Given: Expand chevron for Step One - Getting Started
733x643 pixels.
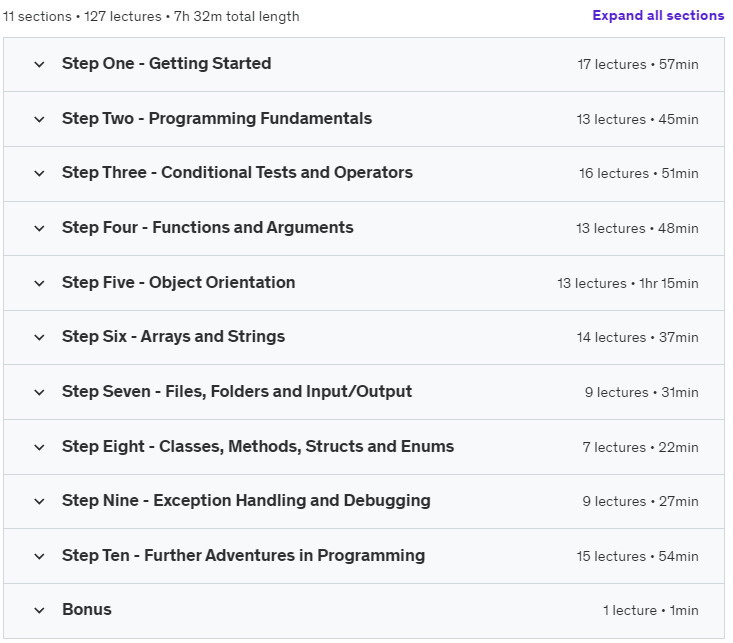Looking at the screenshot, I should pyautogui.click(x=40, y=65).
